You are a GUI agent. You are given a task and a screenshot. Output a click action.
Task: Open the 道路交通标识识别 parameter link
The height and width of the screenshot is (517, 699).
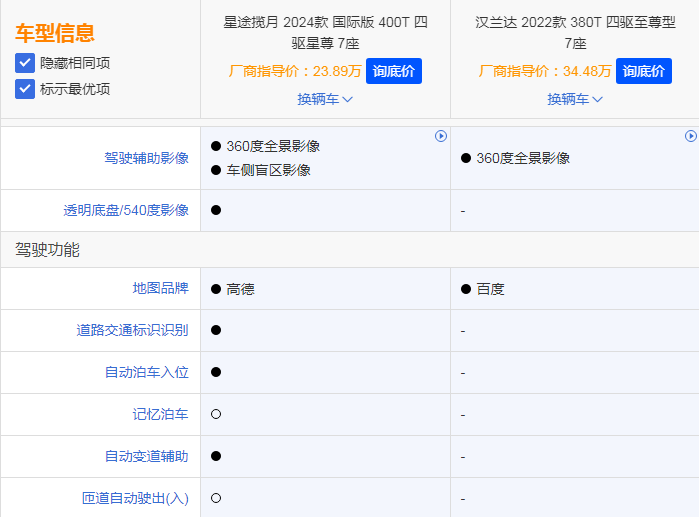click(132, 330)
